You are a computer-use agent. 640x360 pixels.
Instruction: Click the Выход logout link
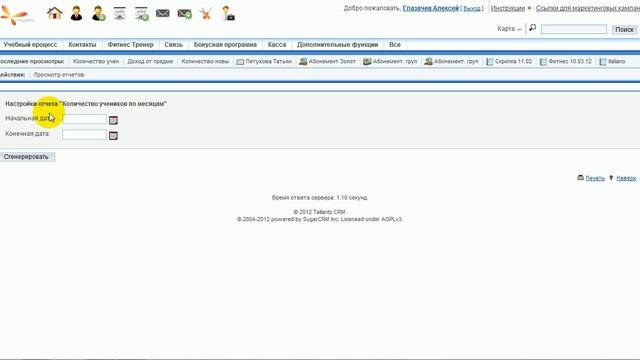click(x=472, y=8)
